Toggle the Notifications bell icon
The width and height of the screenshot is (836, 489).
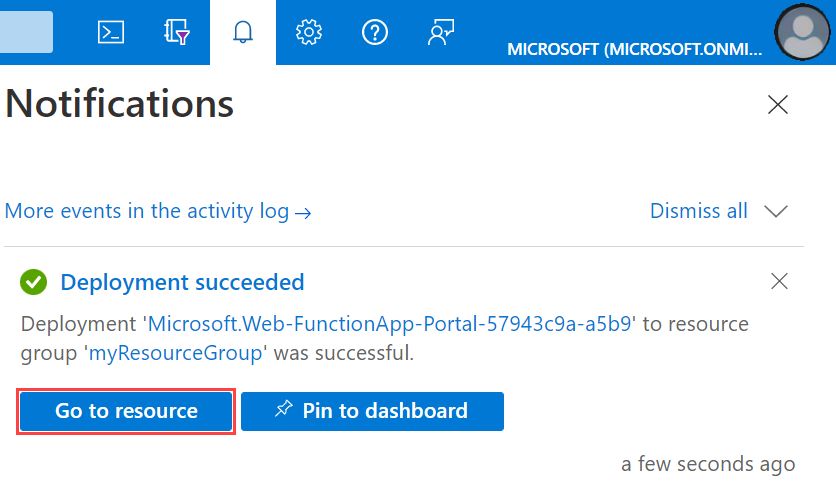tap(243, 32)
